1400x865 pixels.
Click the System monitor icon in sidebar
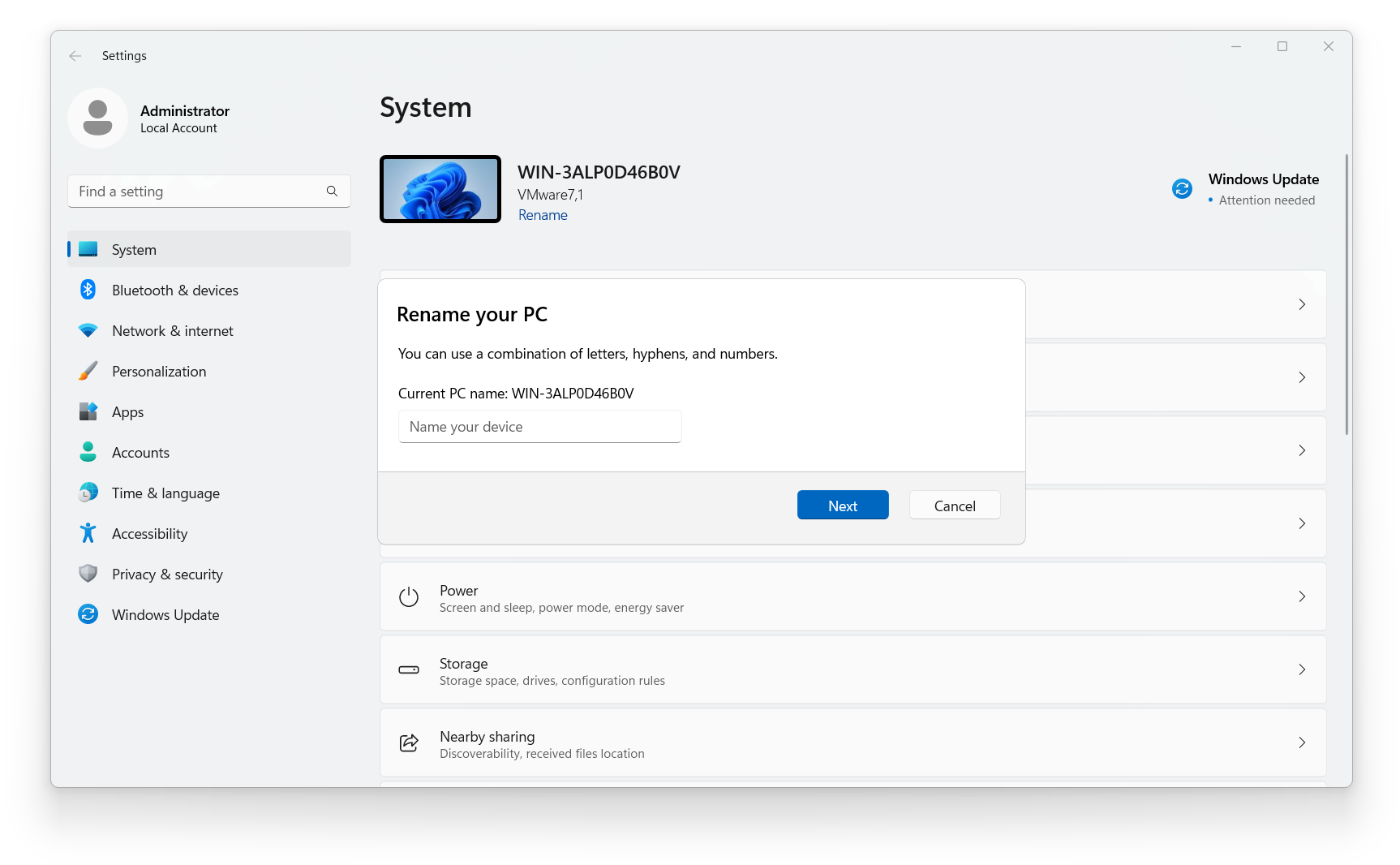(x=88, y=249)
